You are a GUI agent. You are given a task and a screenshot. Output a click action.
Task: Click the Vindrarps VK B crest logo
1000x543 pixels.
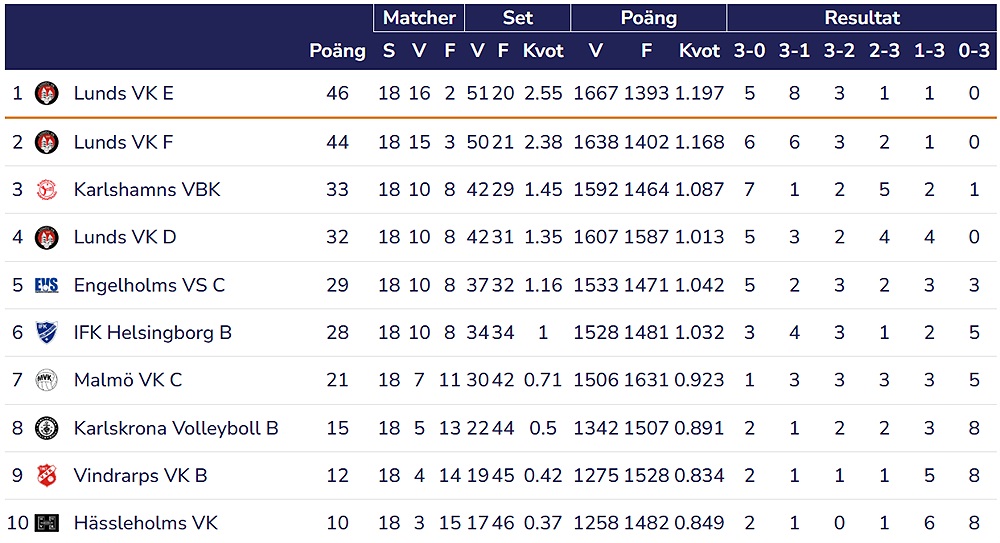tap(46, 476)
